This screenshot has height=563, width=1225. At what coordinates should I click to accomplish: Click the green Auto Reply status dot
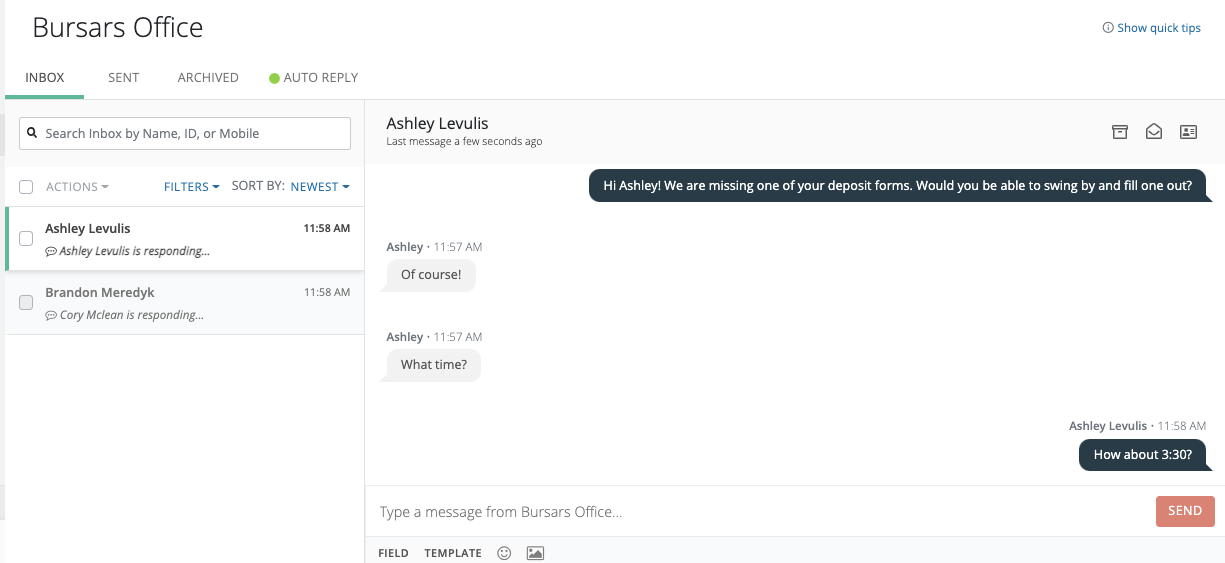(274, 78)
